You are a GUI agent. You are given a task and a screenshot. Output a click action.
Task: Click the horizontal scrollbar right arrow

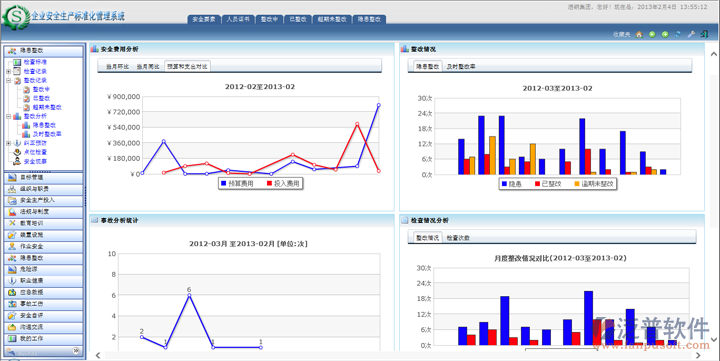[x=698, y=355]
